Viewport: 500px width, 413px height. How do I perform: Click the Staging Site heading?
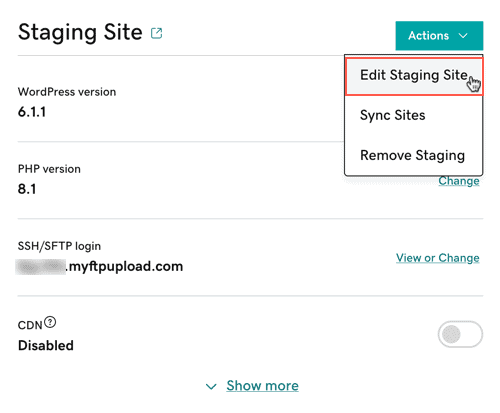tap(80, 32)
